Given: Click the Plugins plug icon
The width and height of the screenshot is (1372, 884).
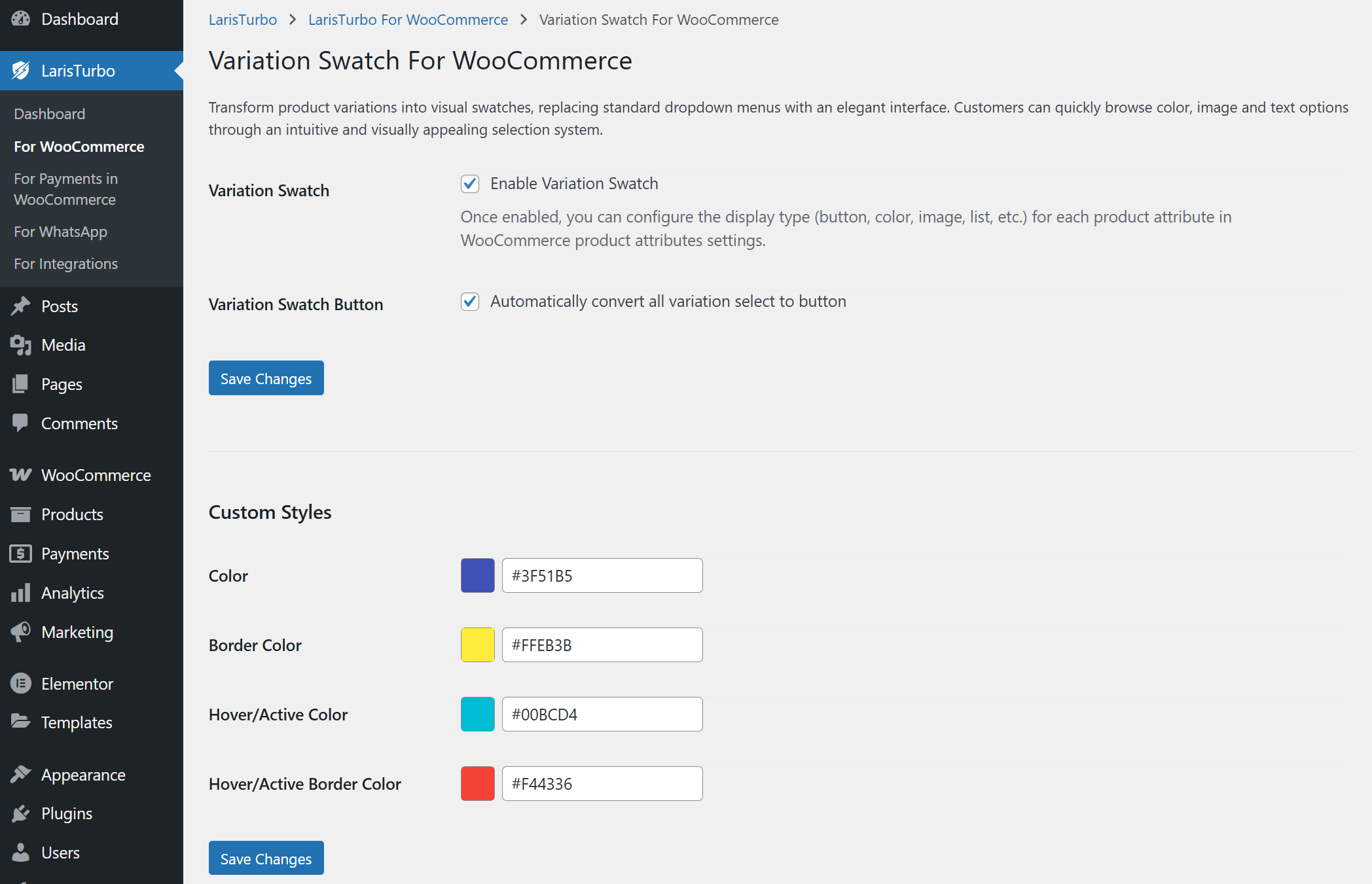Looking at the screenshot, I should 20,813.
